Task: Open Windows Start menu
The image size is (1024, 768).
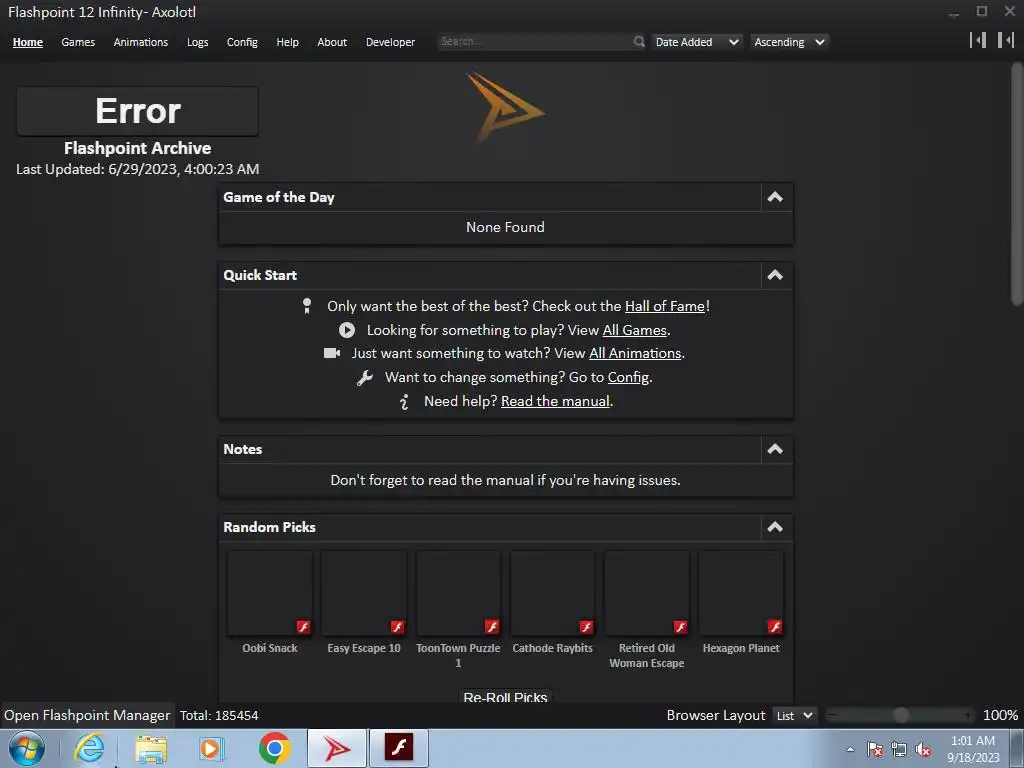Action: pos(27,748)
